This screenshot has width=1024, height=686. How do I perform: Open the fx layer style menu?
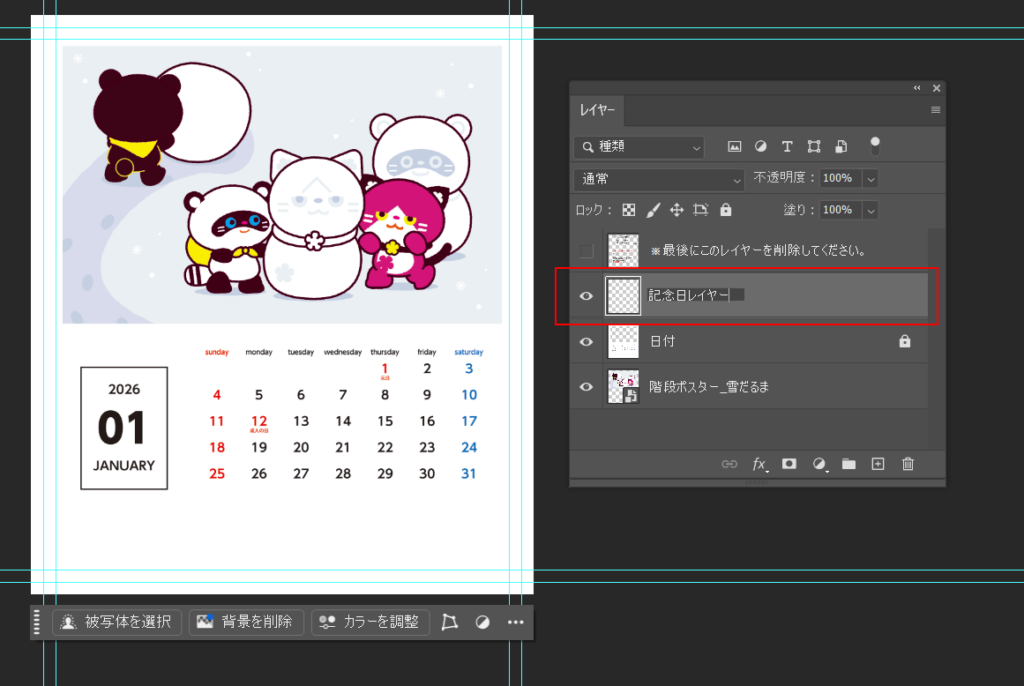coord(760,464)
